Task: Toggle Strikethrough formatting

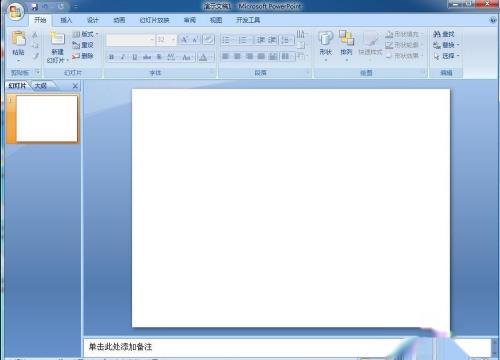Action: tap(147, 57)
